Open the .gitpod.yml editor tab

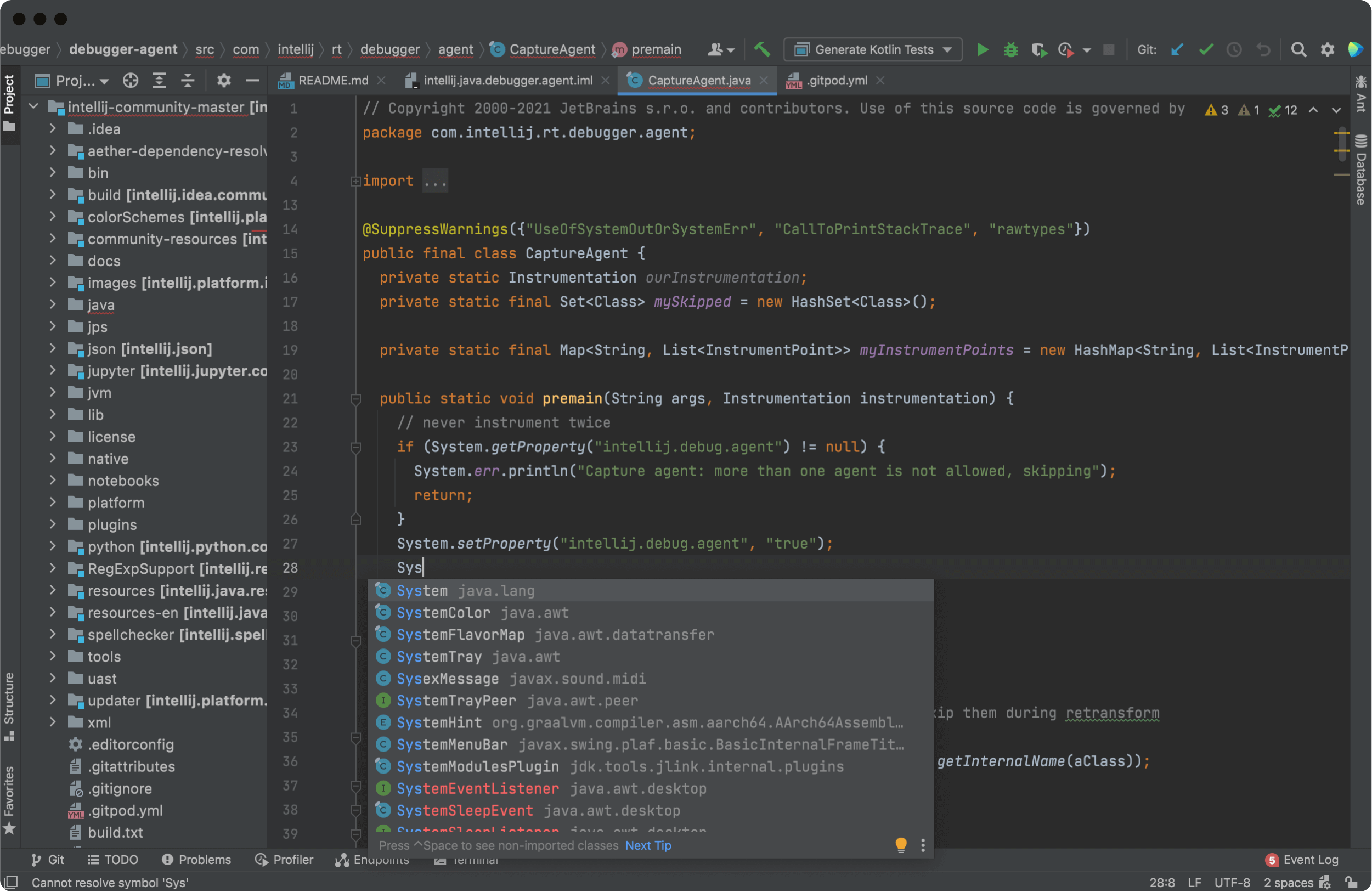pyautogui.click(x=836, y=81)
